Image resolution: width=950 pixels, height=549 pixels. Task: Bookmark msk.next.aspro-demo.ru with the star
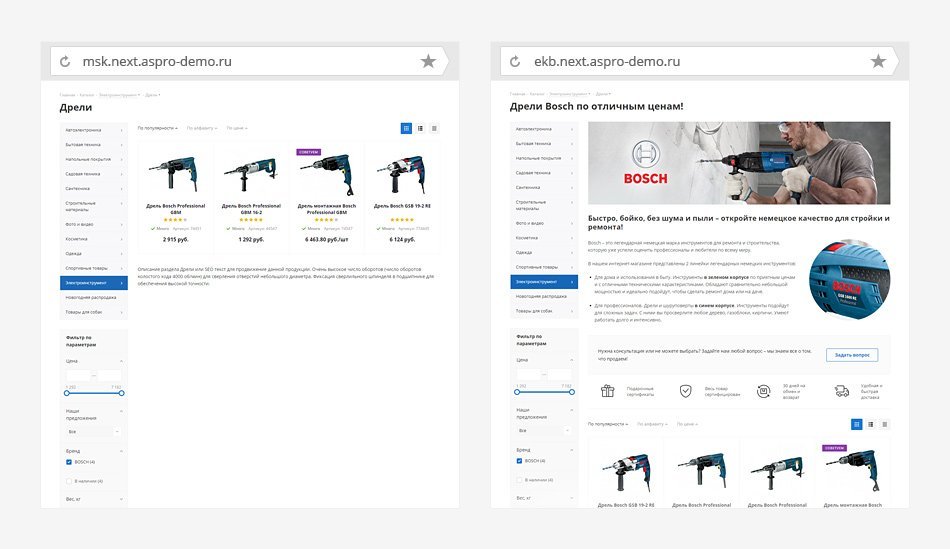tap(428, 61)
